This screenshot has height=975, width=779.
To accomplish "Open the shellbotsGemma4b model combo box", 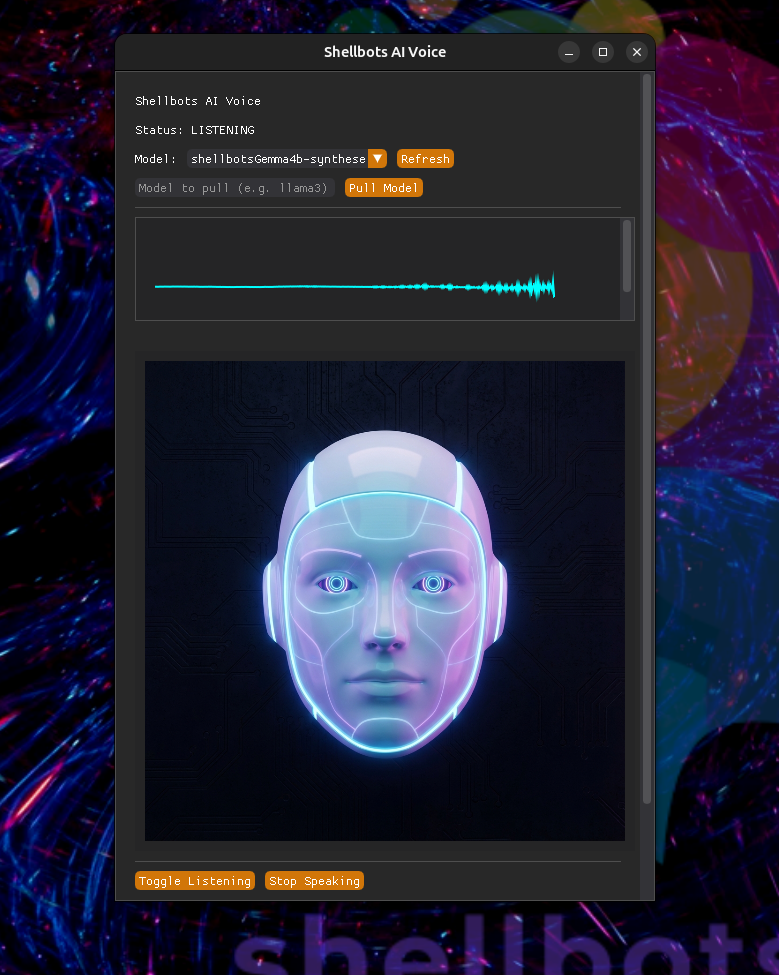I will 278,159.
